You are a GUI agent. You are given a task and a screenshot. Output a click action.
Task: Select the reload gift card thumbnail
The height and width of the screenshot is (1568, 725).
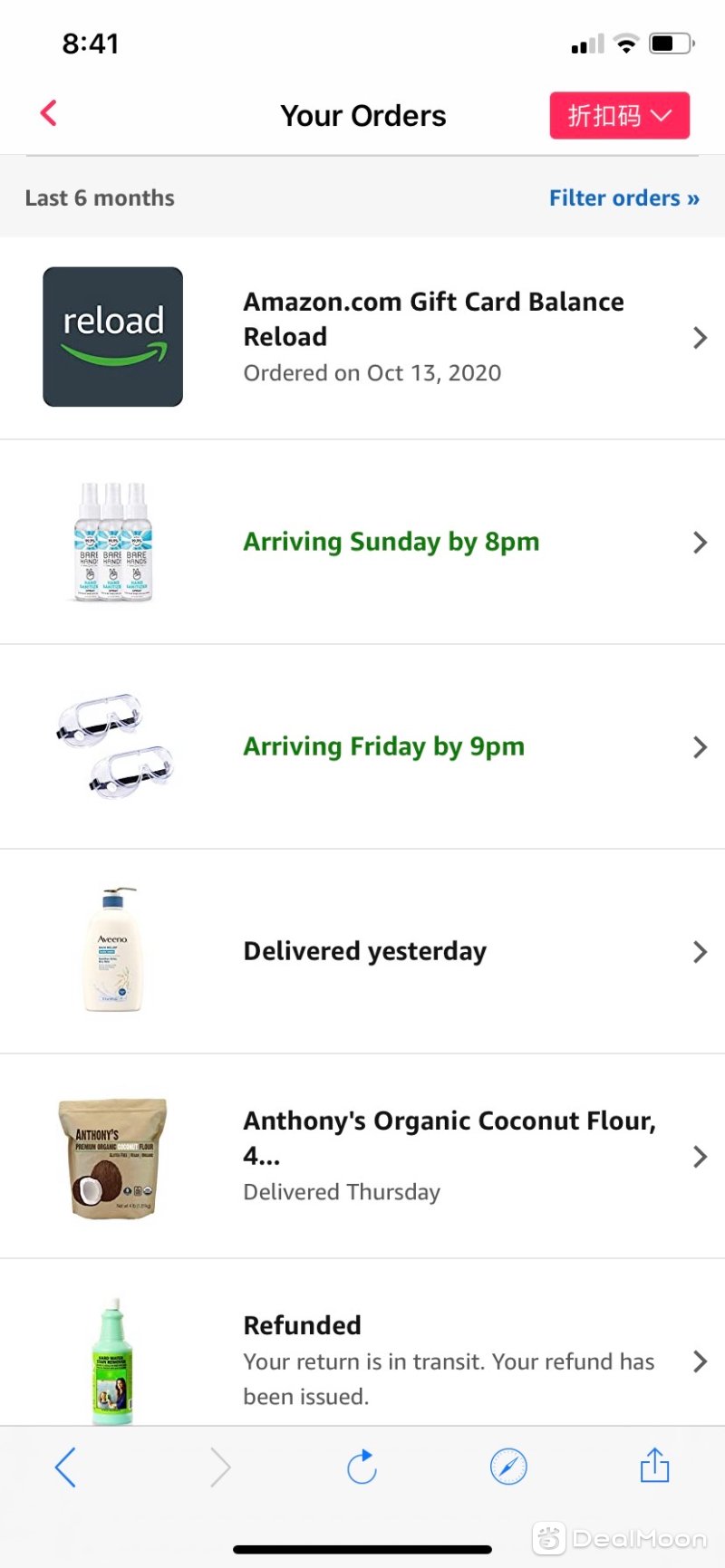click(113, 337)
